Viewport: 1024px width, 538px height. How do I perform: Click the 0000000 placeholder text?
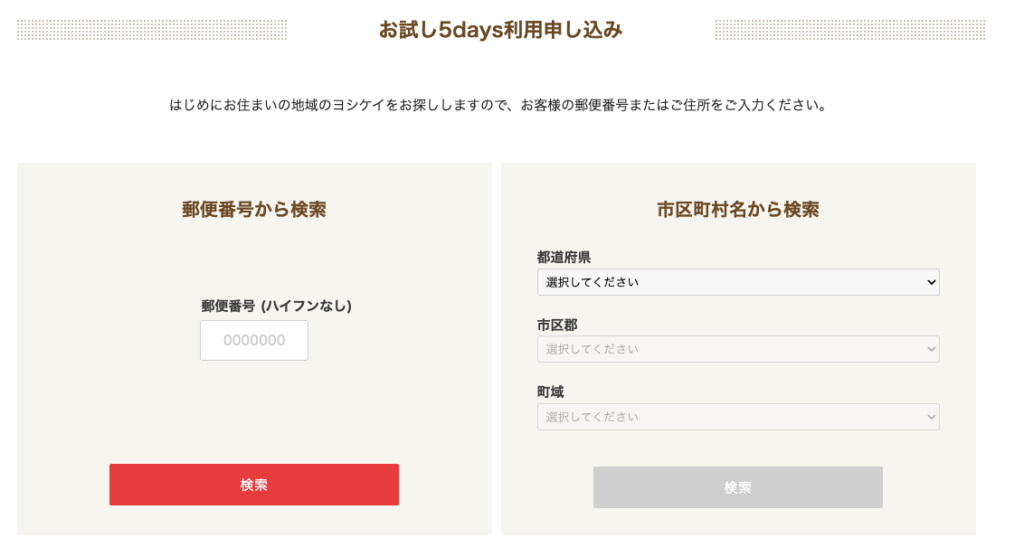pos(254,340)
